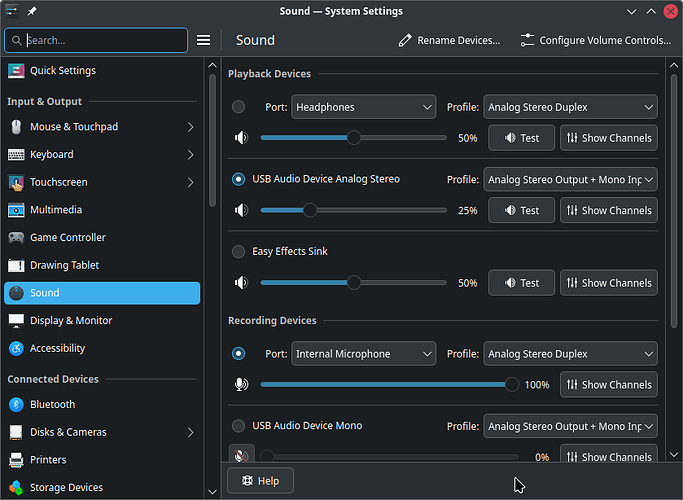This screenshot has height=500, width=683.
Task: Click the Headphones volume slider at 50%
Action: pos(354,138)
